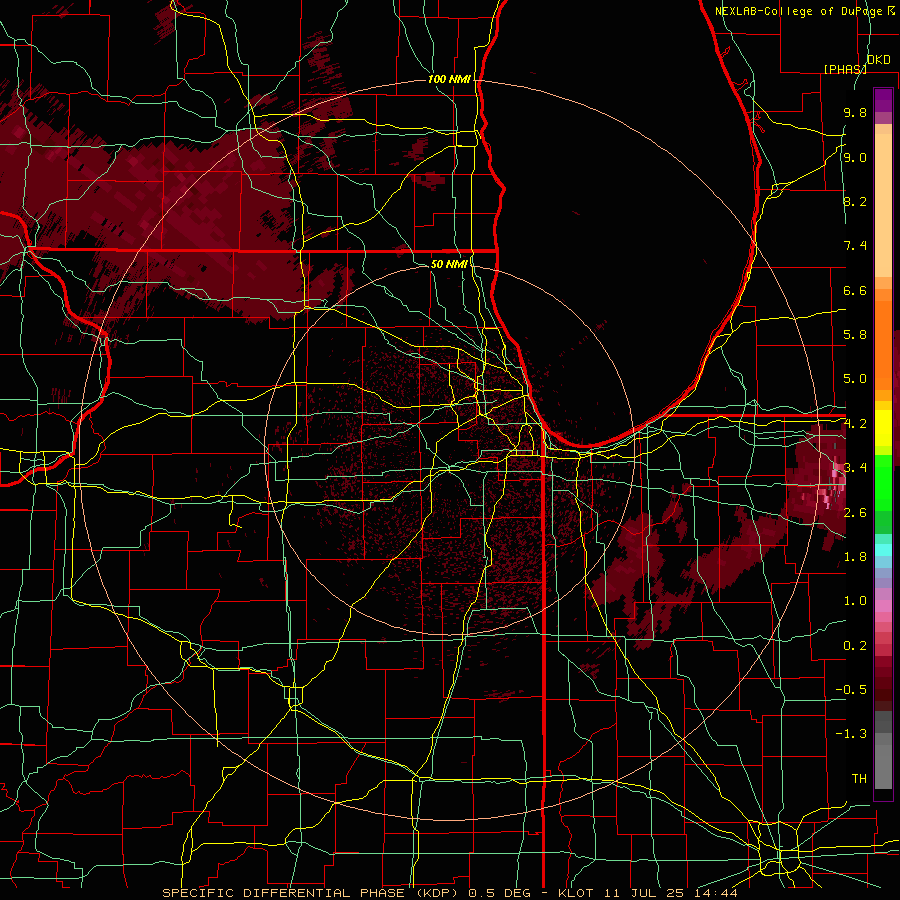Click the 1.8 scale value
This screenshot has height=900, width=900.
point(855,557)
